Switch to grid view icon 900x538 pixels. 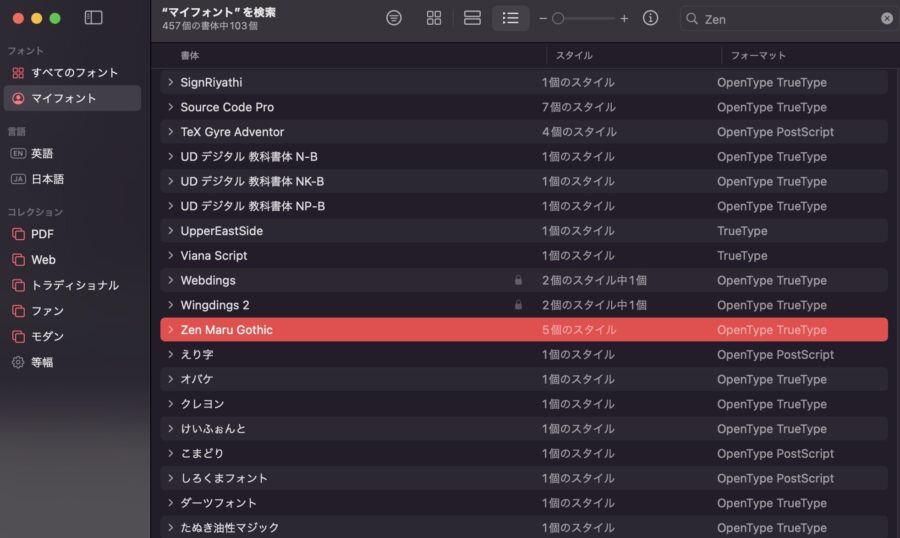434,18
